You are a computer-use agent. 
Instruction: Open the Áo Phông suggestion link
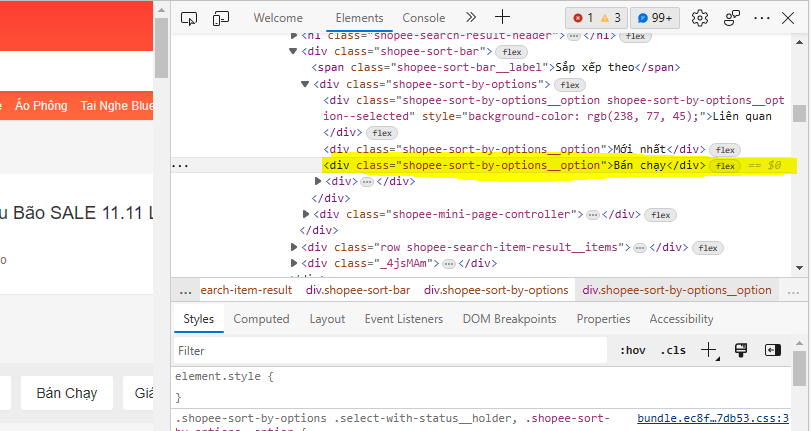click(41, 106)
